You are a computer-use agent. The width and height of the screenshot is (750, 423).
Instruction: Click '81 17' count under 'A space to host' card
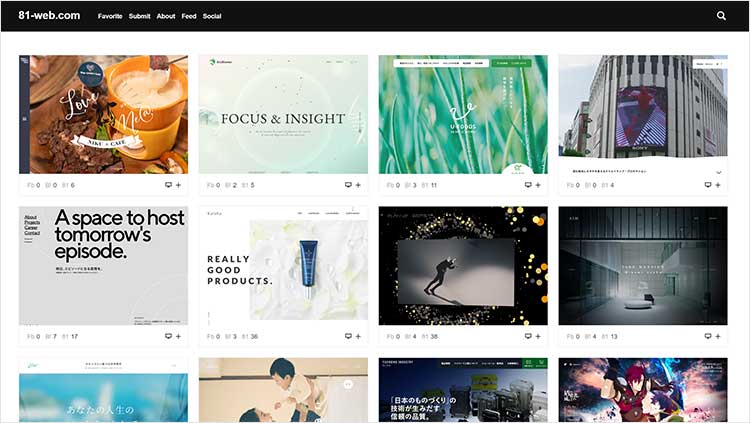pos(70,337)
